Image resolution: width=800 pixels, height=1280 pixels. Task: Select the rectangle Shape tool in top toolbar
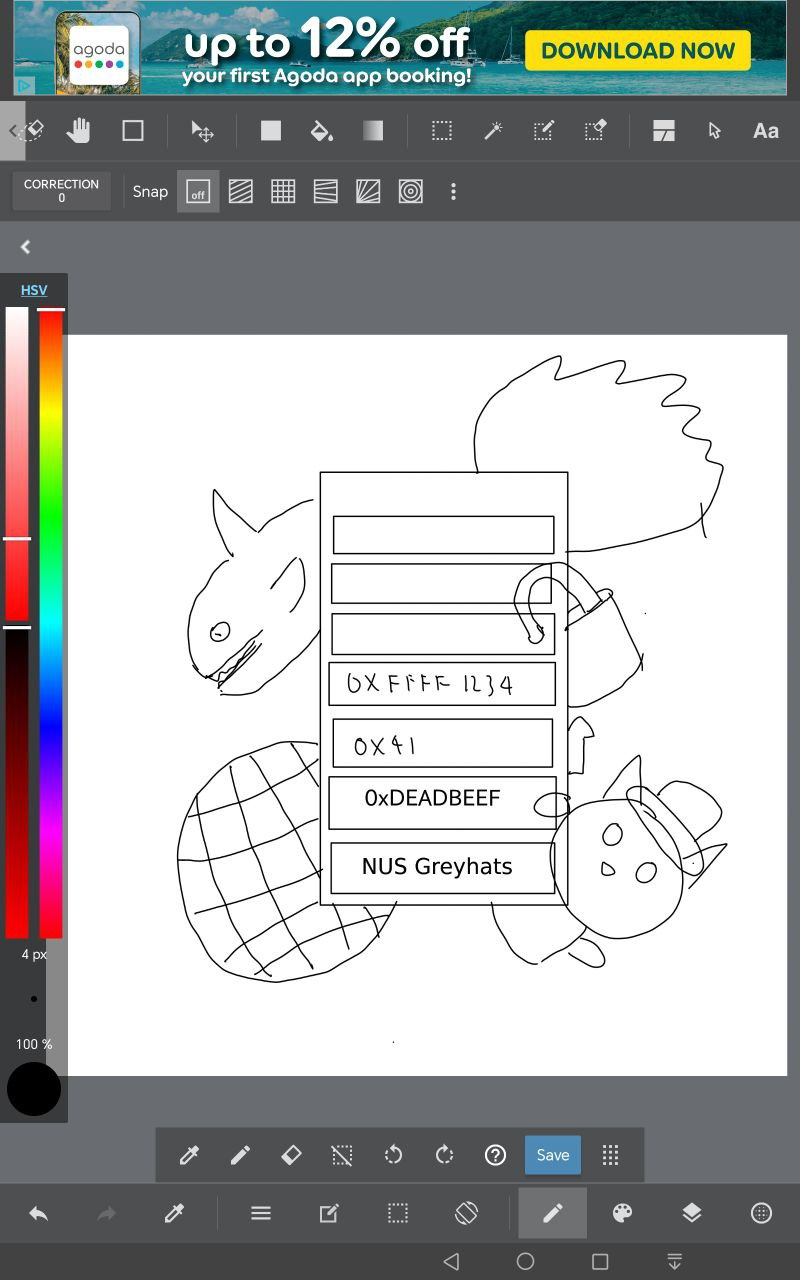pos(133,131)
